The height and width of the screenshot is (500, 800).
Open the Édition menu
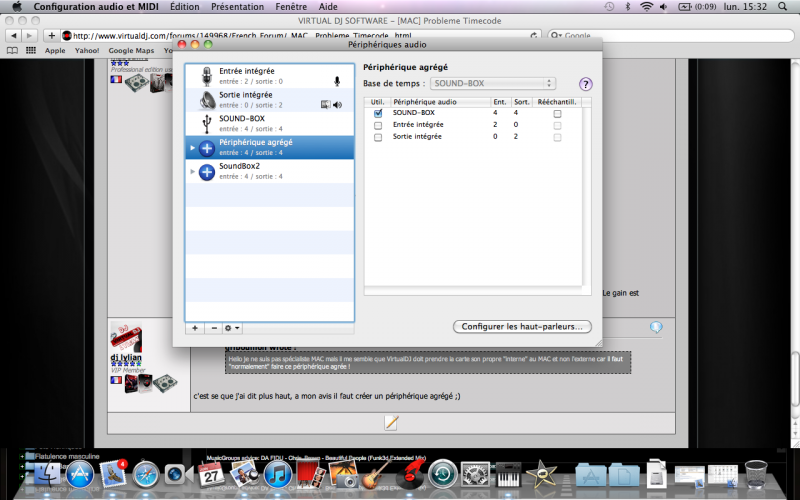[x=185, y=7]
